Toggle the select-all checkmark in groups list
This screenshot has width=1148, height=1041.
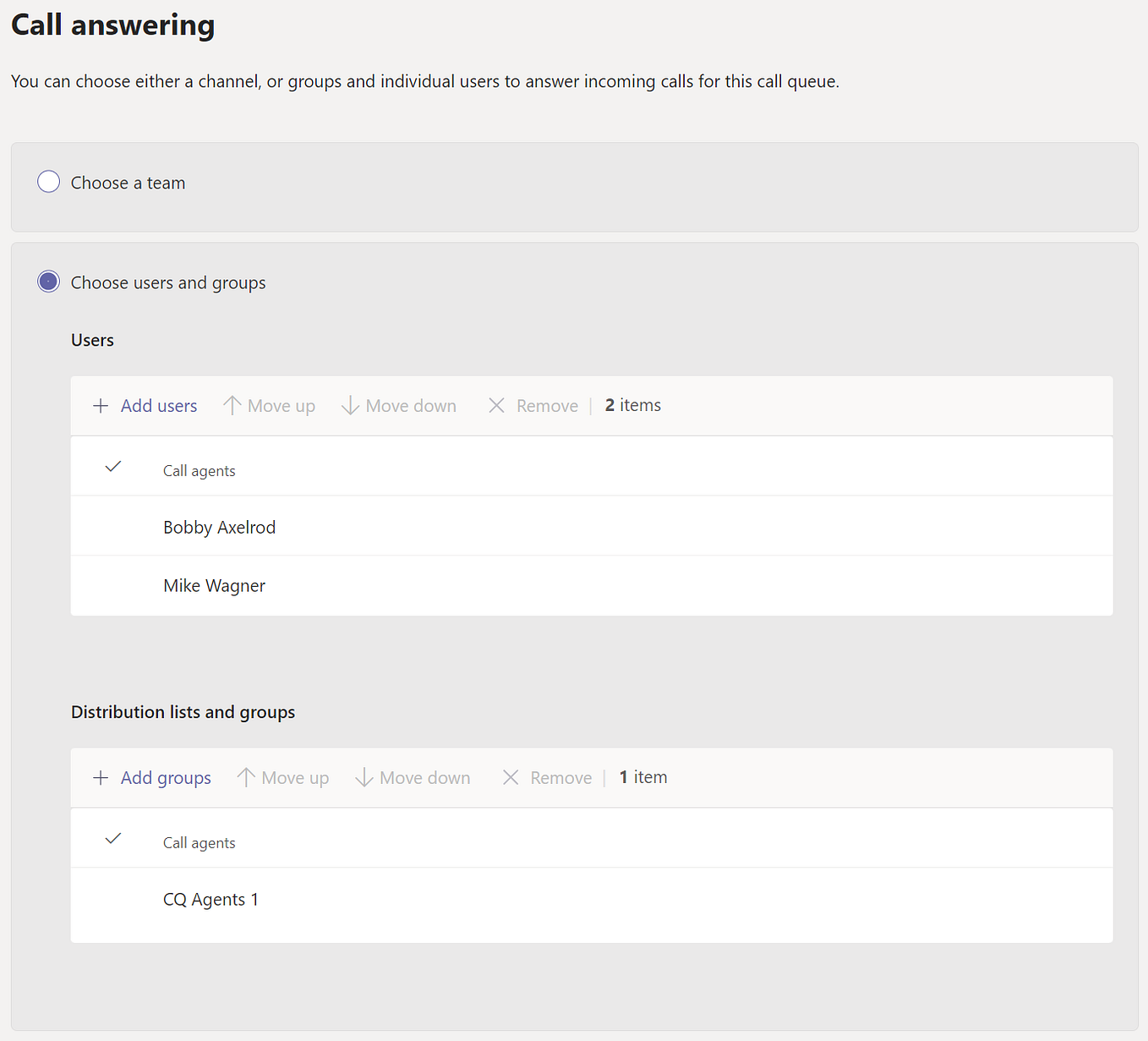click(113, 838)
